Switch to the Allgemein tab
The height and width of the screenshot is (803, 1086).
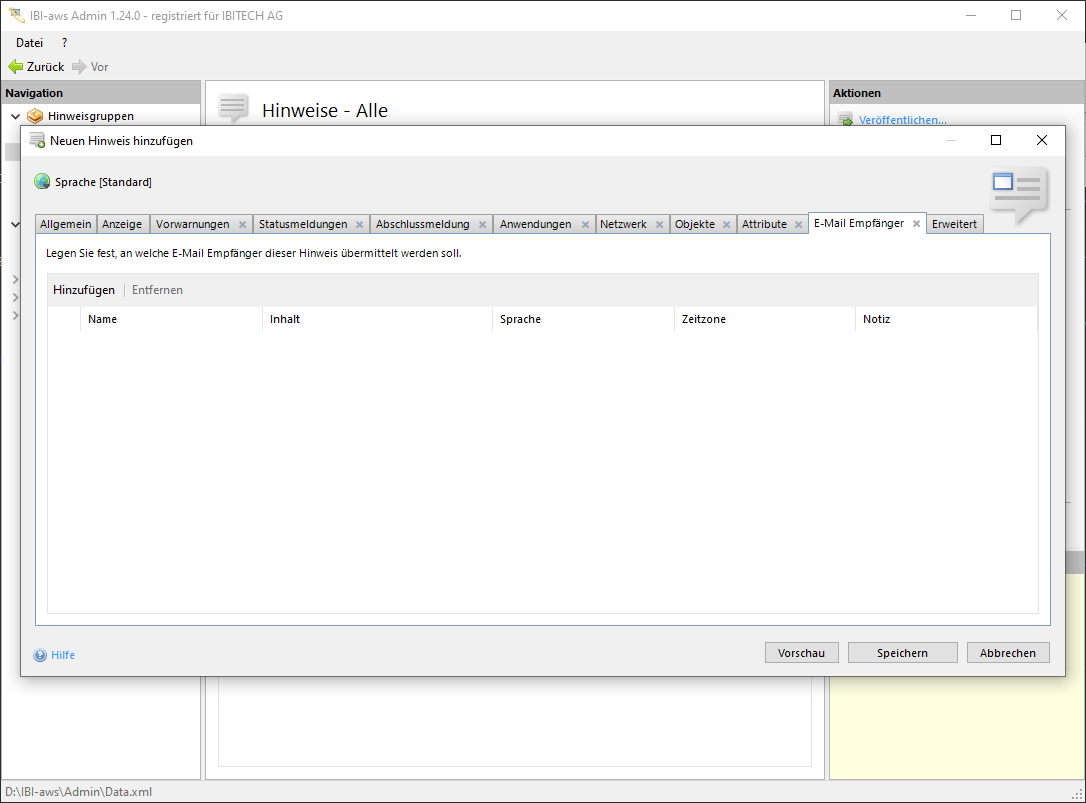(66, 224)
